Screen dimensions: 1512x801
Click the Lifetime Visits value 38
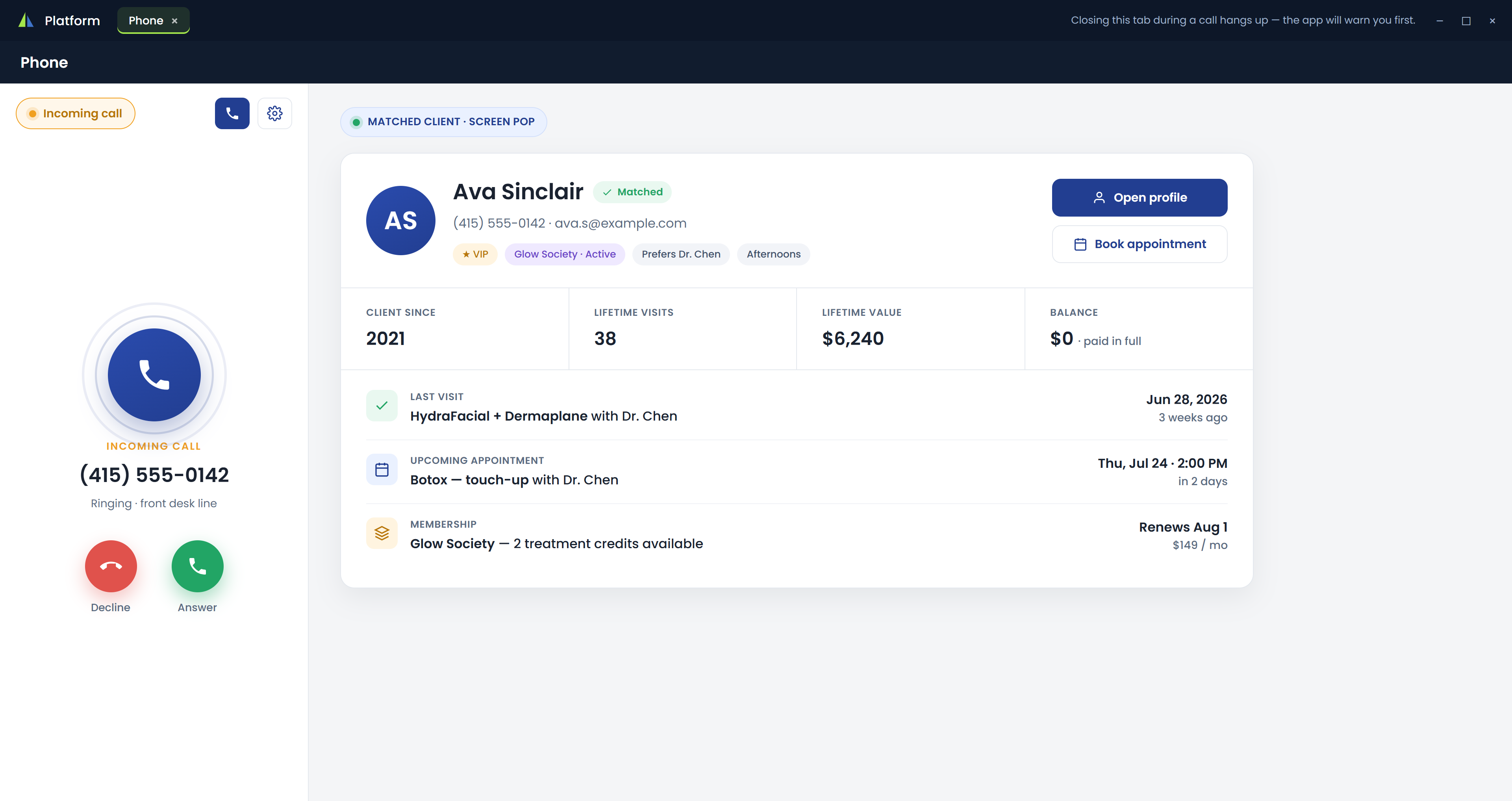pos(605,339)
